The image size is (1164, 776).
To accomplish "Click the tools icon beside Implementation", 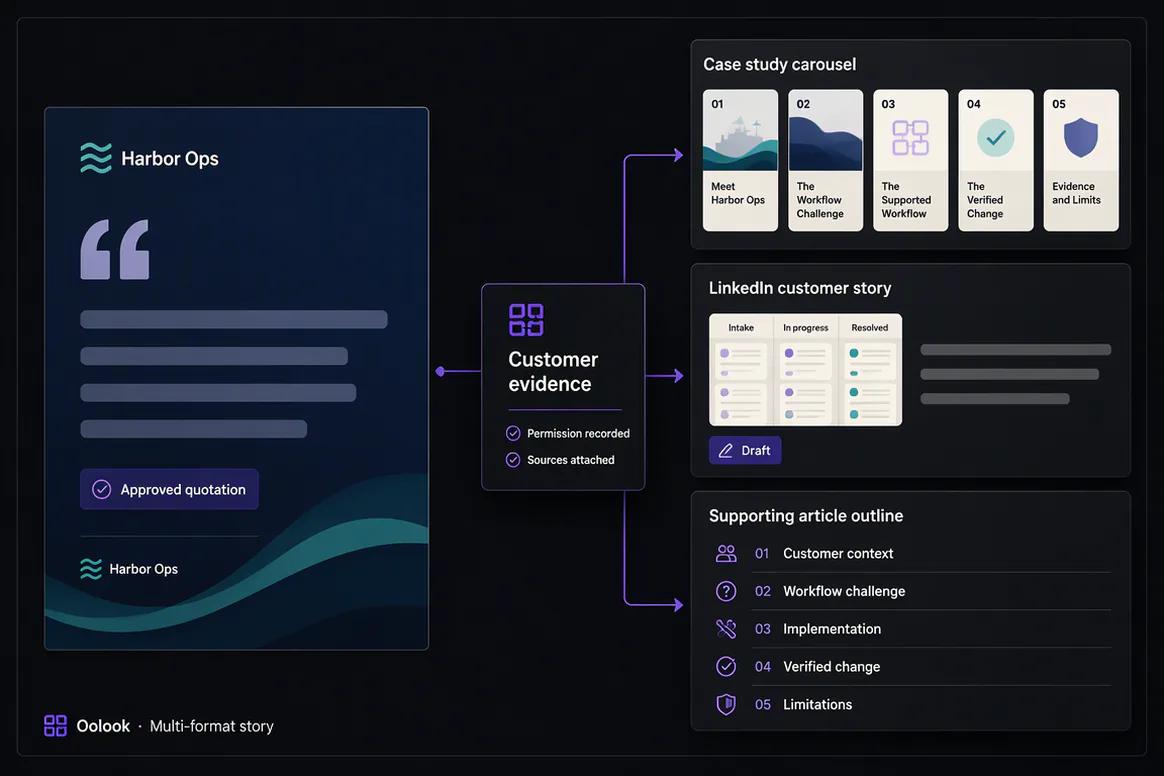I will click(726, 629).
